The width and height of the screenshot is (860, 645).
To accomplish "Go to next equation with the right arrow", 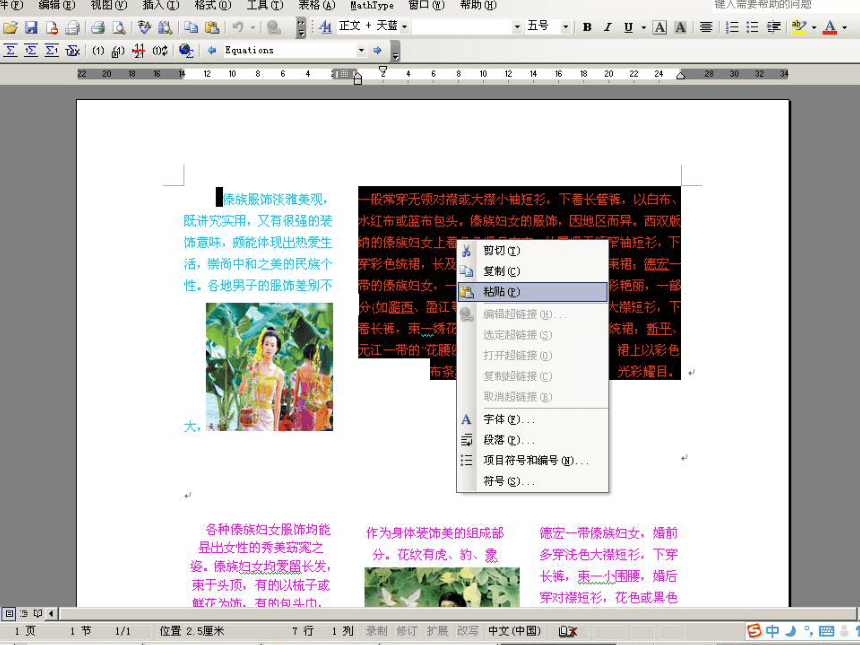I will coord(377,50).
